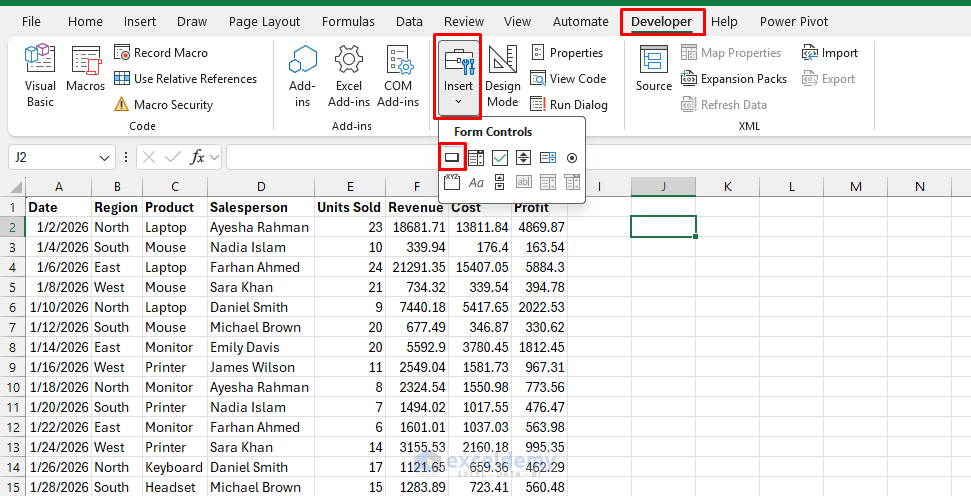This screenshot has width=971, height=496.
Task: Click the XML Export button
Action: pyautogui.click(x=829, y=79)
